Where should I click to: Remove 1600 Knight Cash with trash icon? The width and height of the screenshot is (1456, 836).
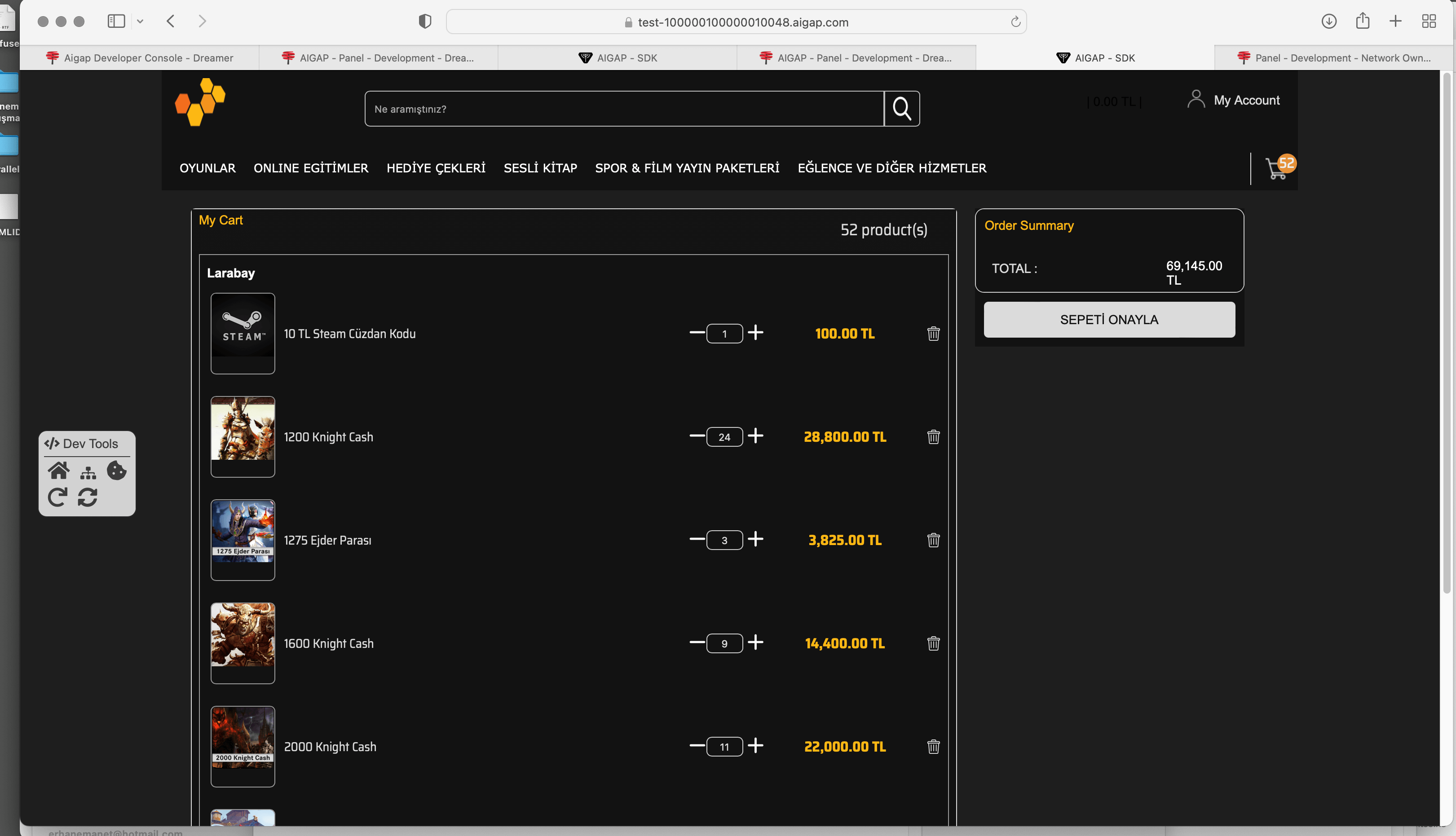(x=933, y=644)
